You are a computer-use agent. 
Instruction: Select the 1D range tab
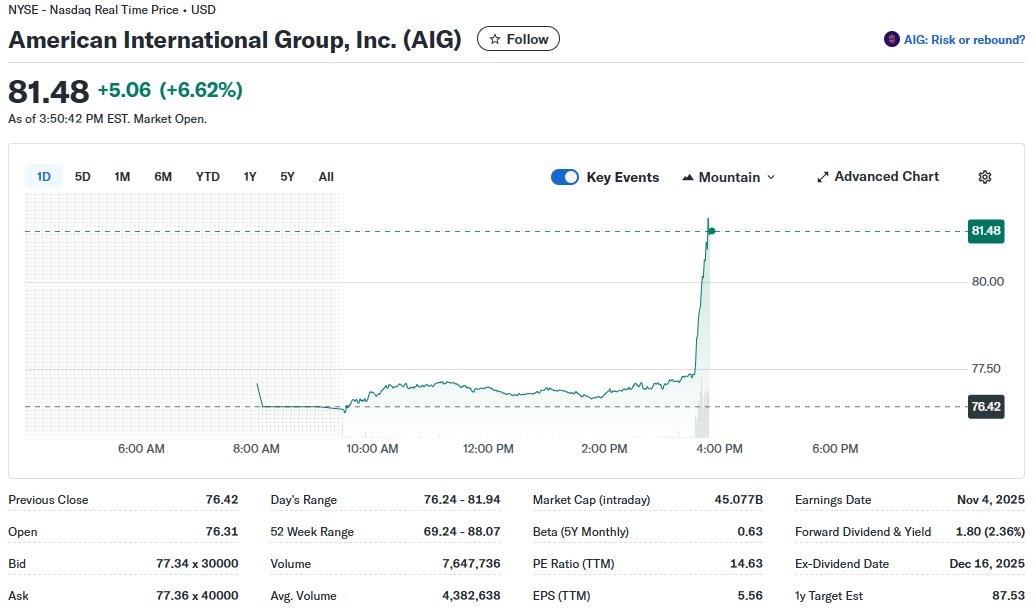click(44, 177)
